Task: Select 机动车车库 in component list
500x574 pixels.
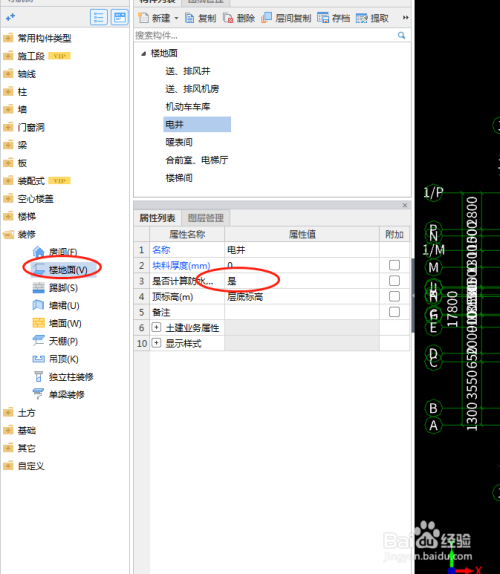Action: (188, 107)
